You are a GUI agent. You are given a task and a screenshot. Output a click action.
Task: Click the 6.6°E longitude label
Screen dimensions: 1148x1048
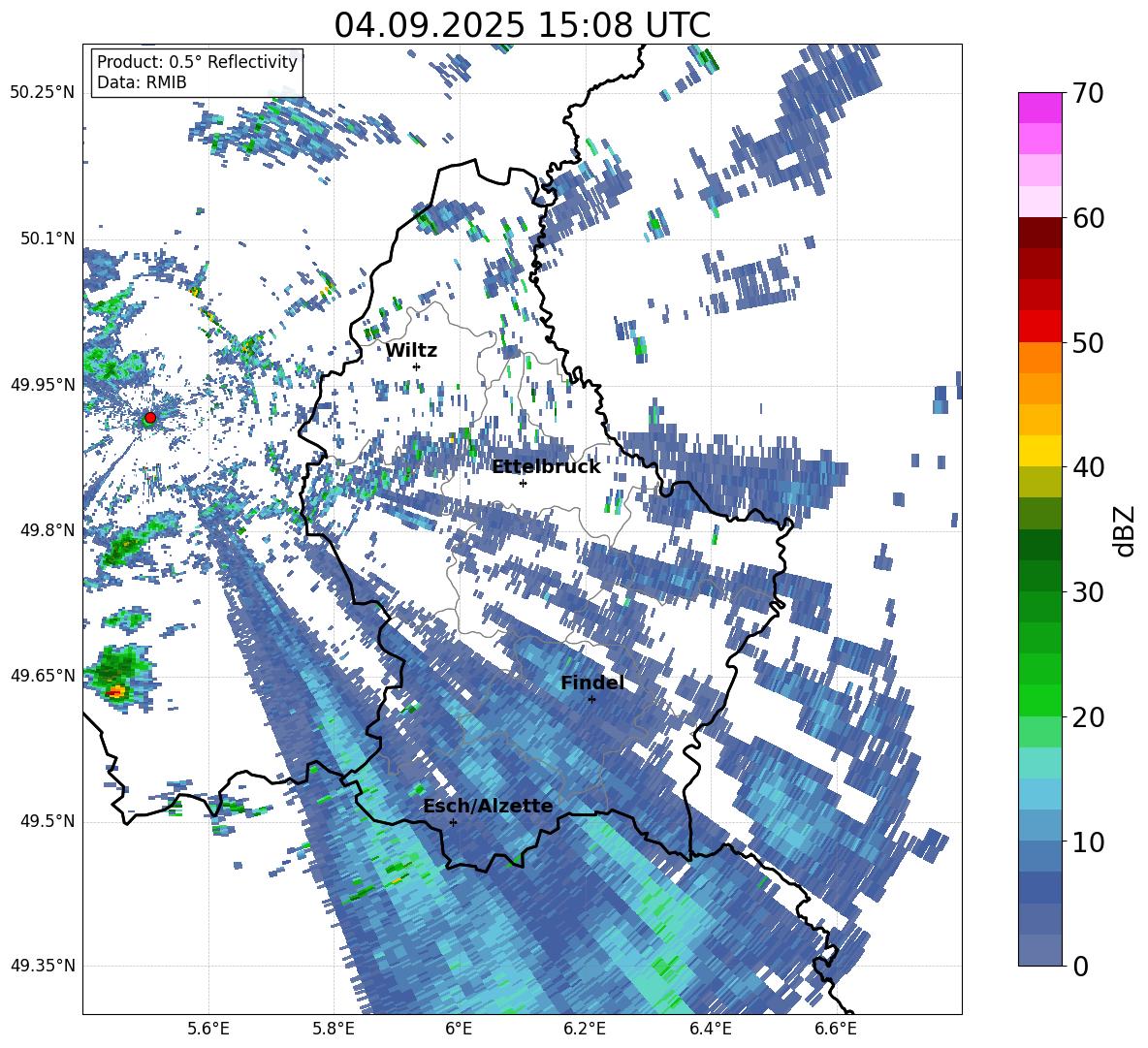pyautogui.click(x=836, y=1029)
